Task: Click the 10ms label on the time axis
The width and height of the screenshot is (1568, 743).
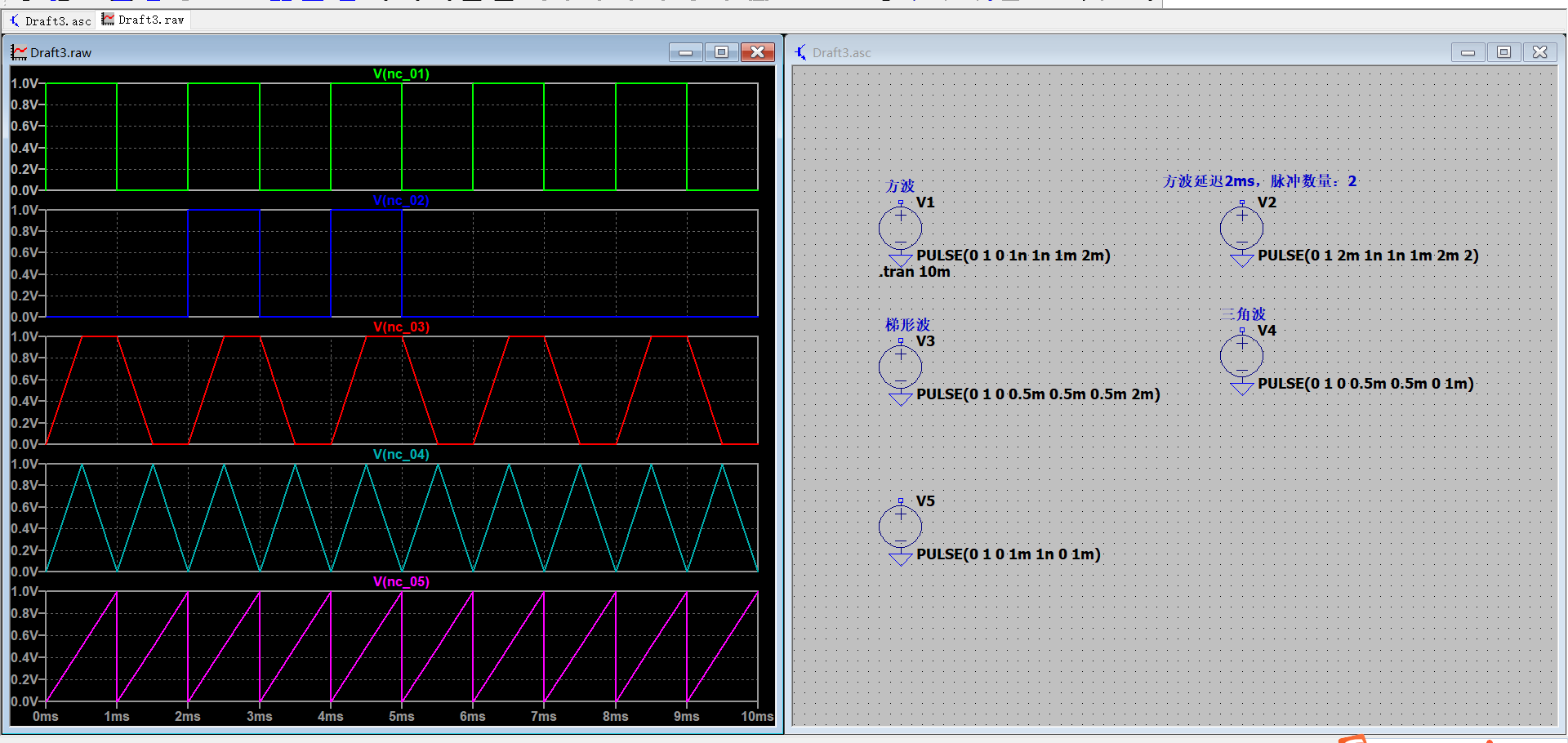Action: point(757,716)
